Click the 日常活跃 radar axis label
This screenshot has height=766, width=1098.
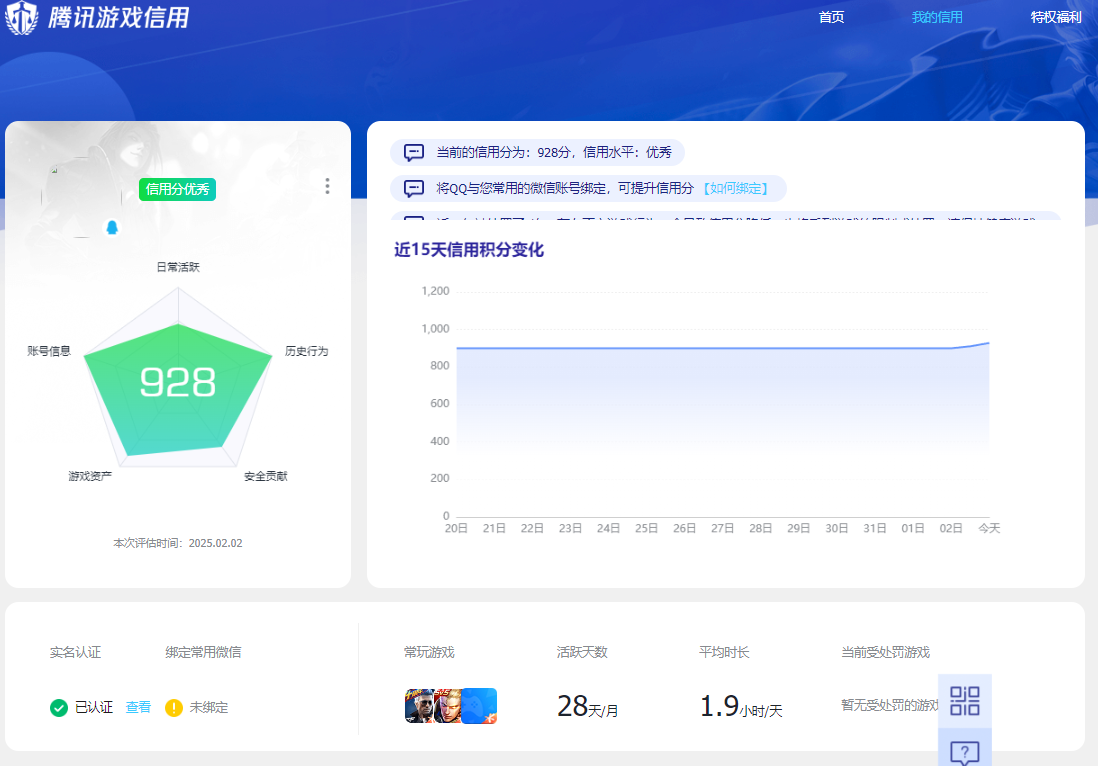coord(178,267)
